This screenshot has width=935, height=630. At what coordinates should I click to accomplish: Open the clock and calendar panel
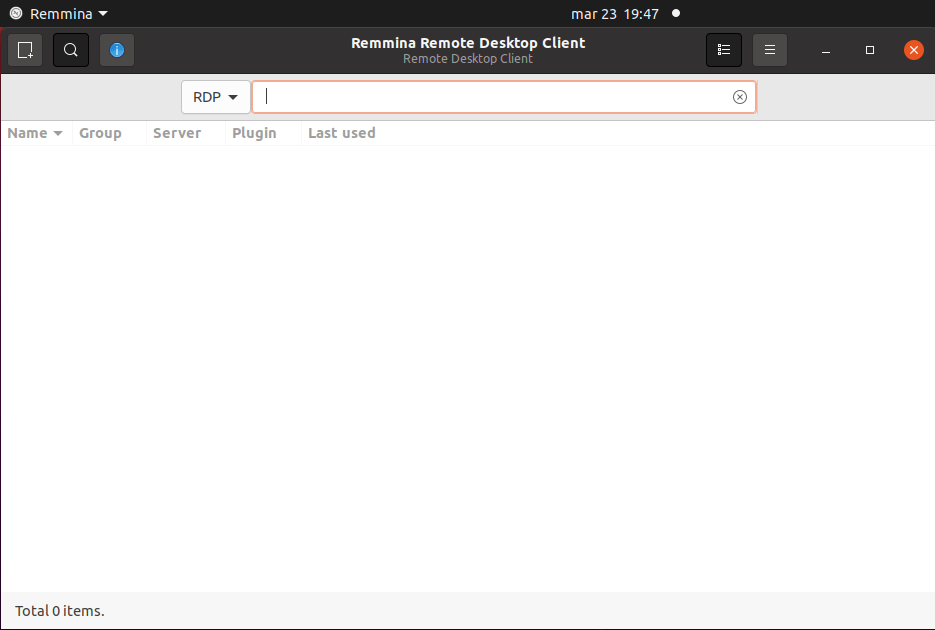[x=615, y=14]
